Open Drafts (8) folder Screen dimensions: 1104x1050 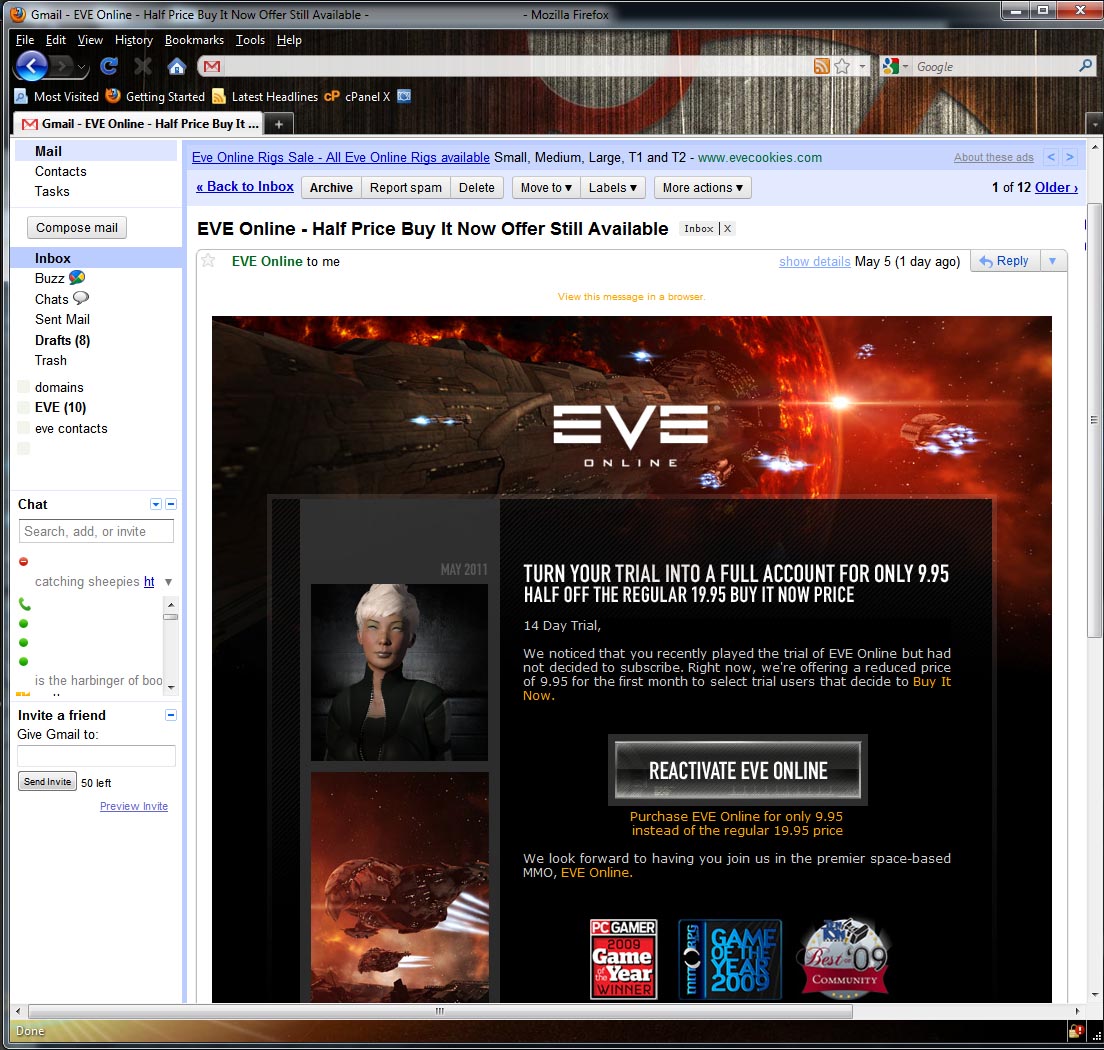click(x=63, y=340)
